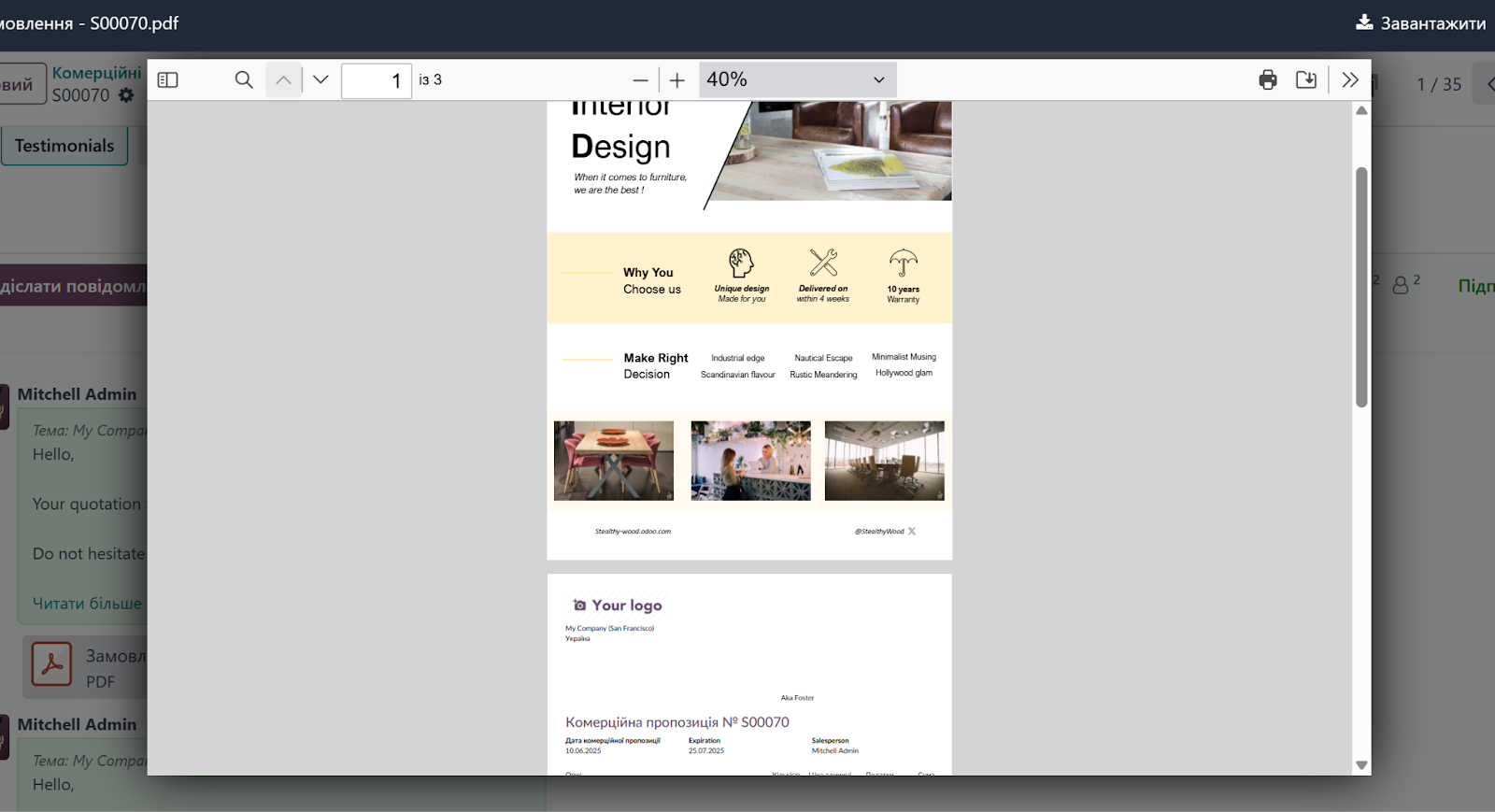Click the dining table photo thumbnail

coord(614,461)
